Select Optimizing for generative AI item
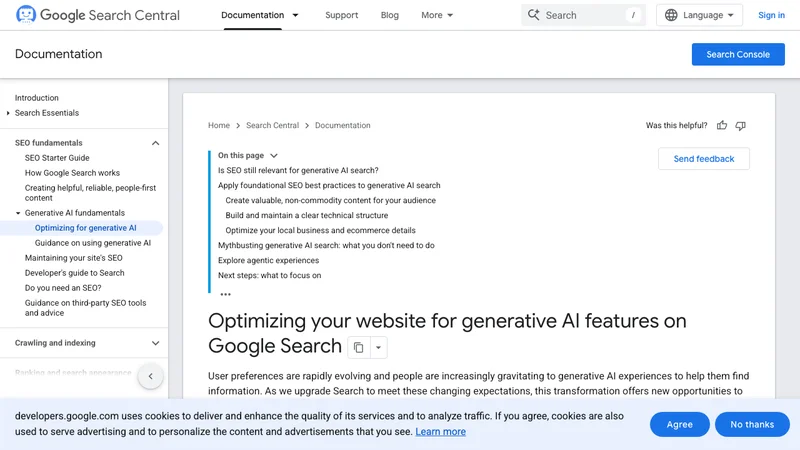 [x=85, y=228]
